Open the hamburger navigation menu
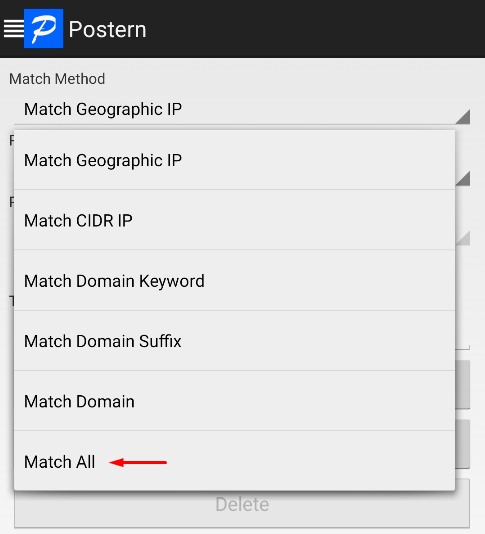 pyautogui.click(x=14, y=29)
